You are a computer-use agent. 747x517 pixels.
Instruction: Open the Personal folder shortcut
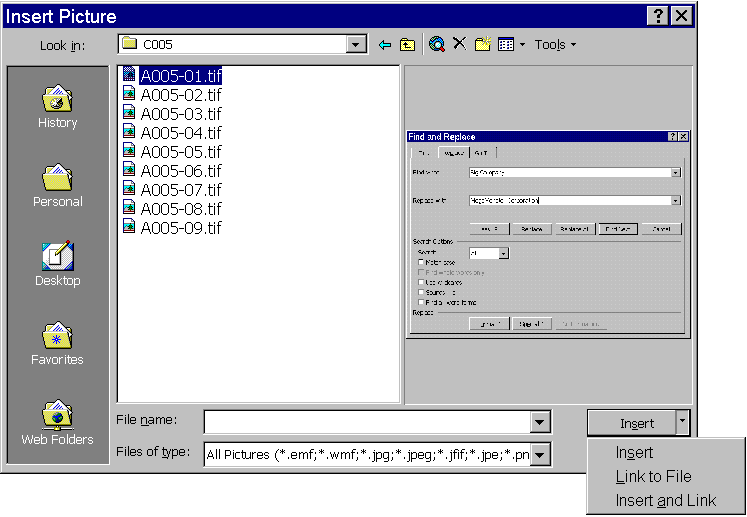click(x=57, y=186)
